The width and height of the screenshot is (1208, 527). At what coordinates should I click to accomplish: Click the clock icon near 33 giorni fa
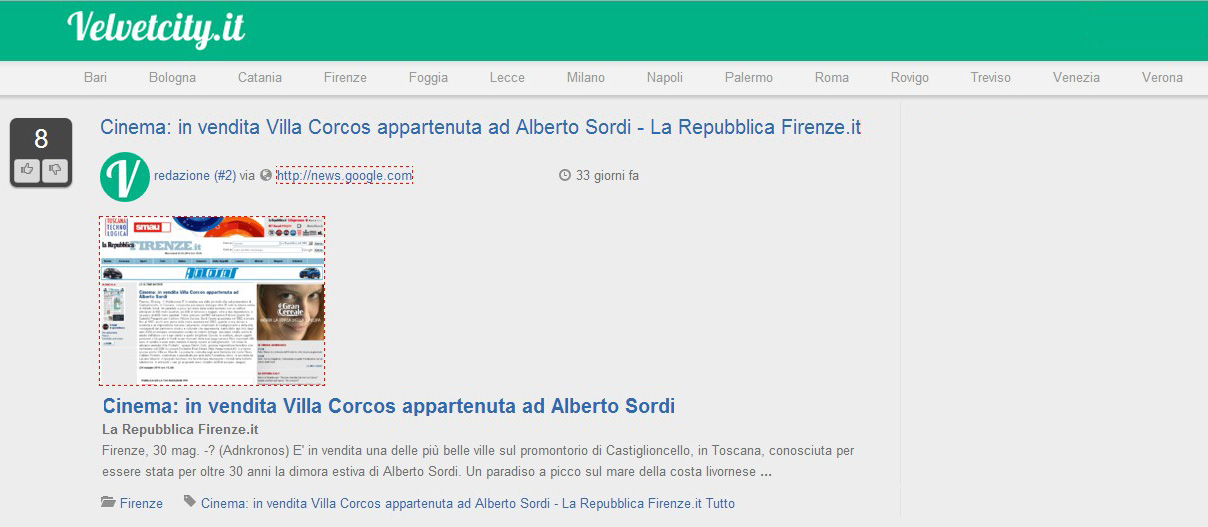coord(565,176)
